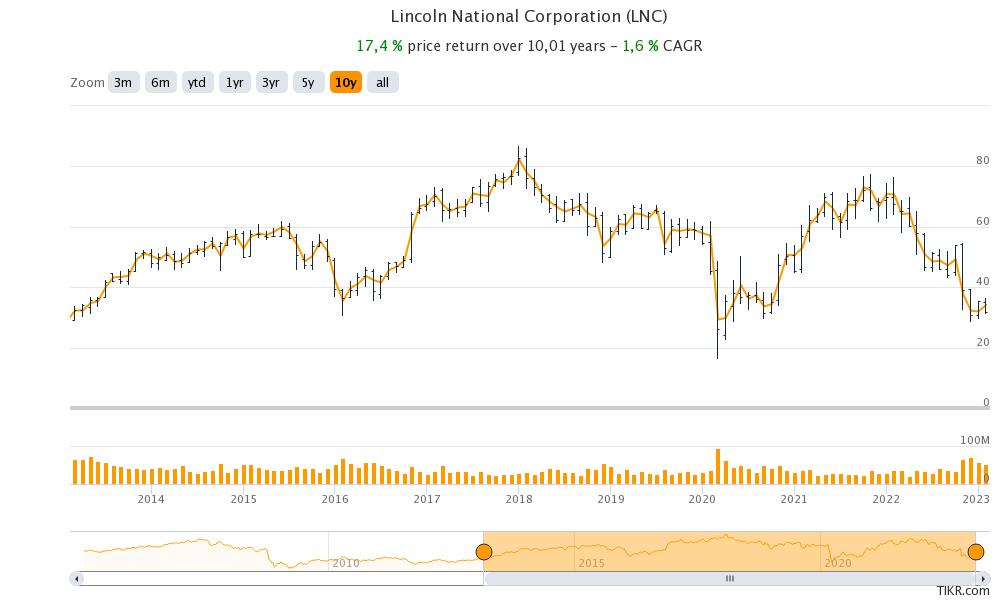Click the 2020 x-axis label

[x=702, y=499]
